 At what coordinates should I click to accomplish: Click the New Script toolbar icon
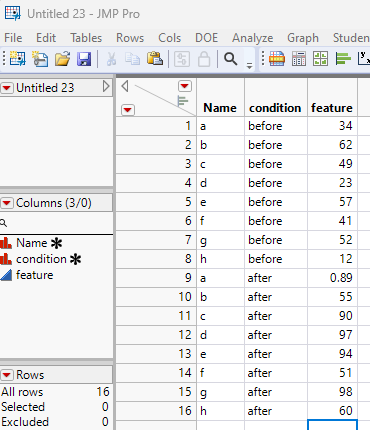coord(40,59)
